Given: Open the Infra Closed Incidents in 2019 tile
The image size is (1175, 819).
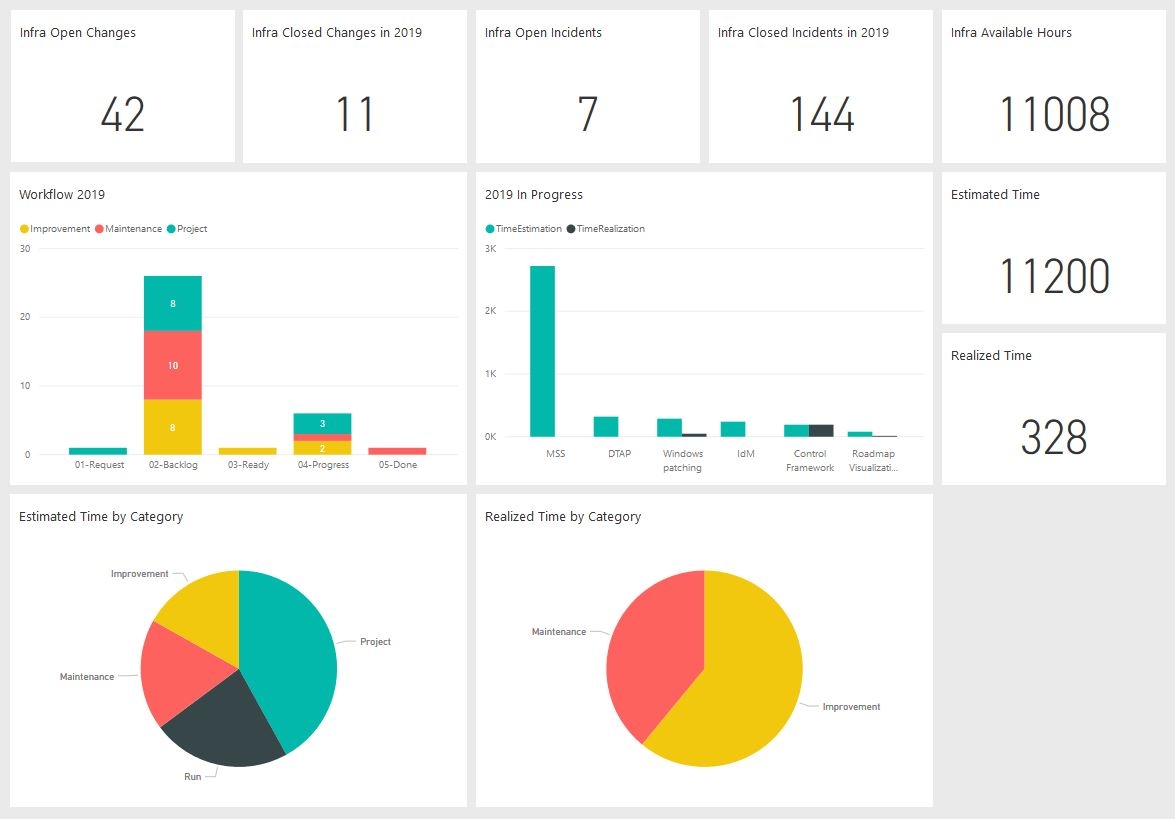Looking at the screenshot, I should click(x=820, y=87).
